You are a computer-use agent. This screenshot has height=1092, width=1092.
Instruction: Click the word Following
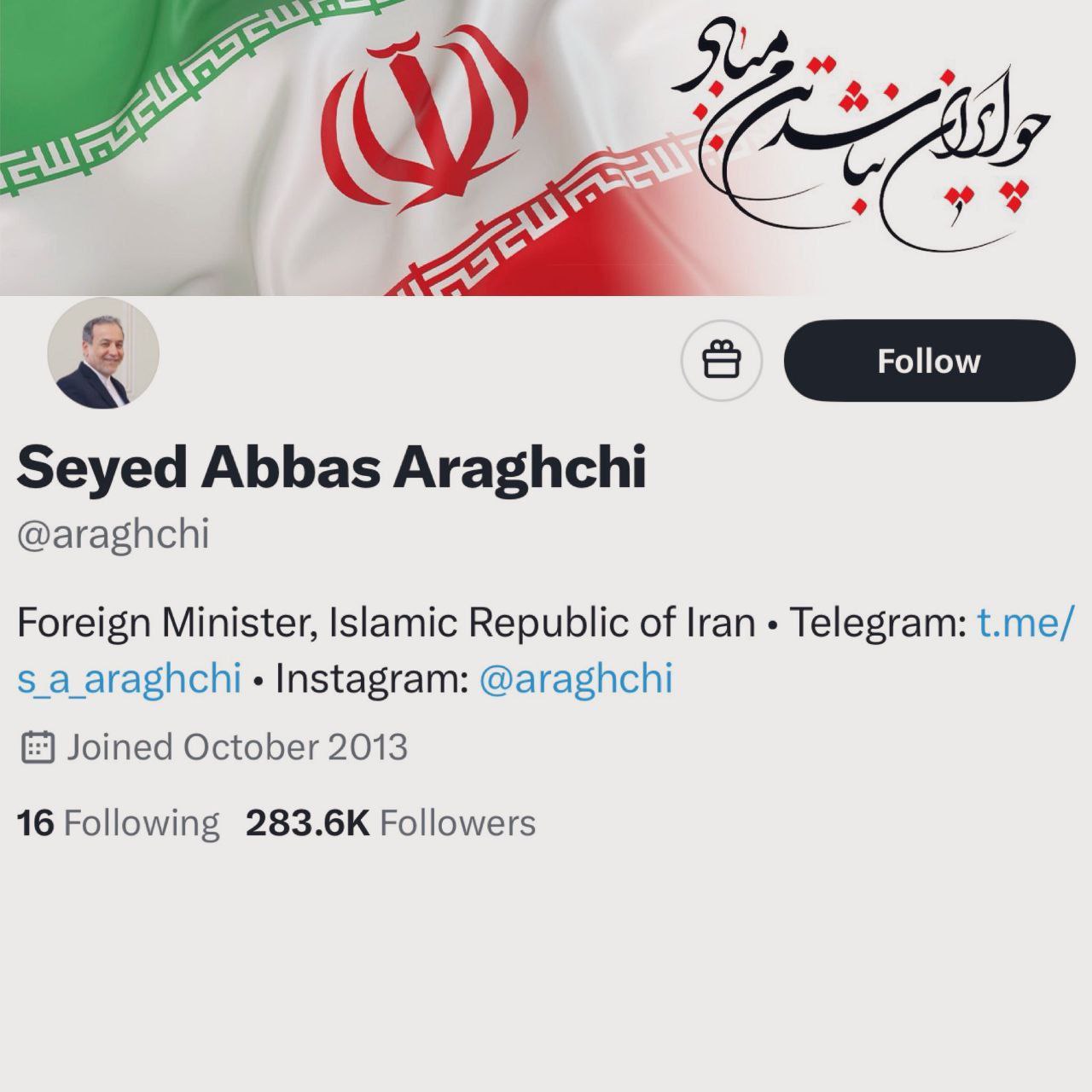pos(142,823)
